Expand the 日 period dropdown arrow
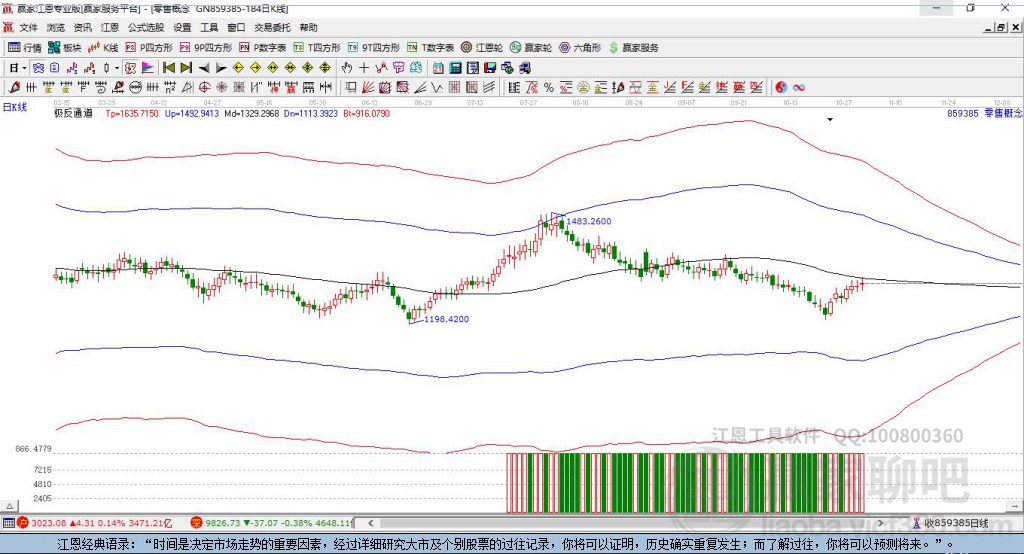 coord(25,68)
